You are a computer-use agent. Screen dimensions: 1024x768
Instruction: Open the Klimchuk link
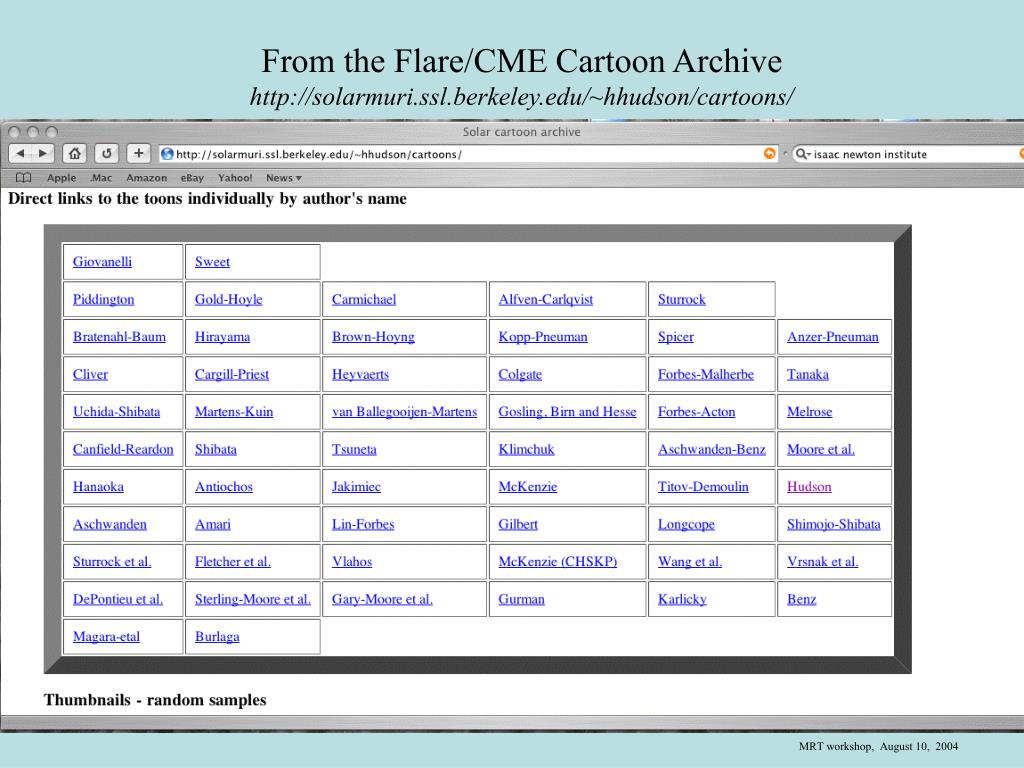(x=526, y=450)
